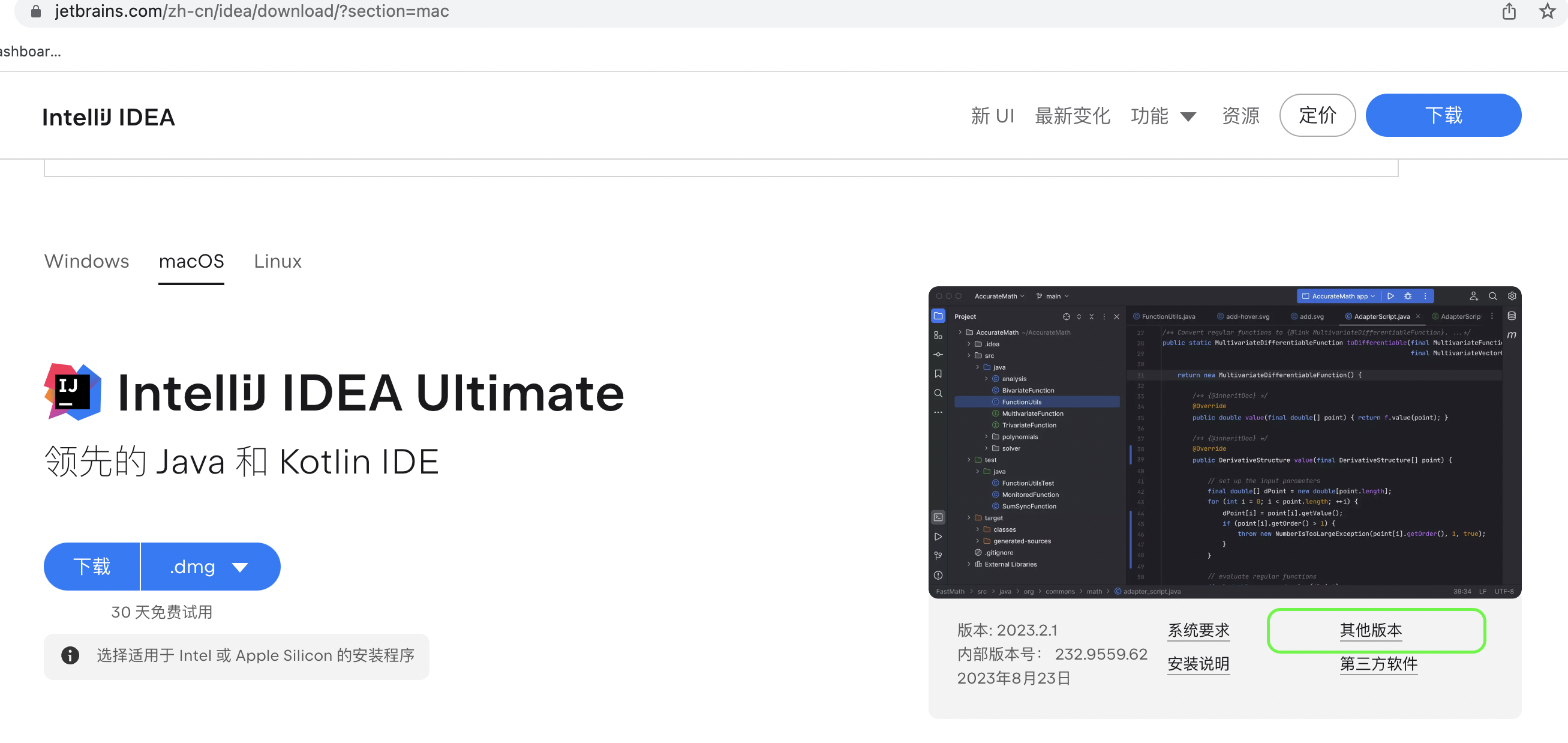Open the 系统要求 link

pos(1198,630)
